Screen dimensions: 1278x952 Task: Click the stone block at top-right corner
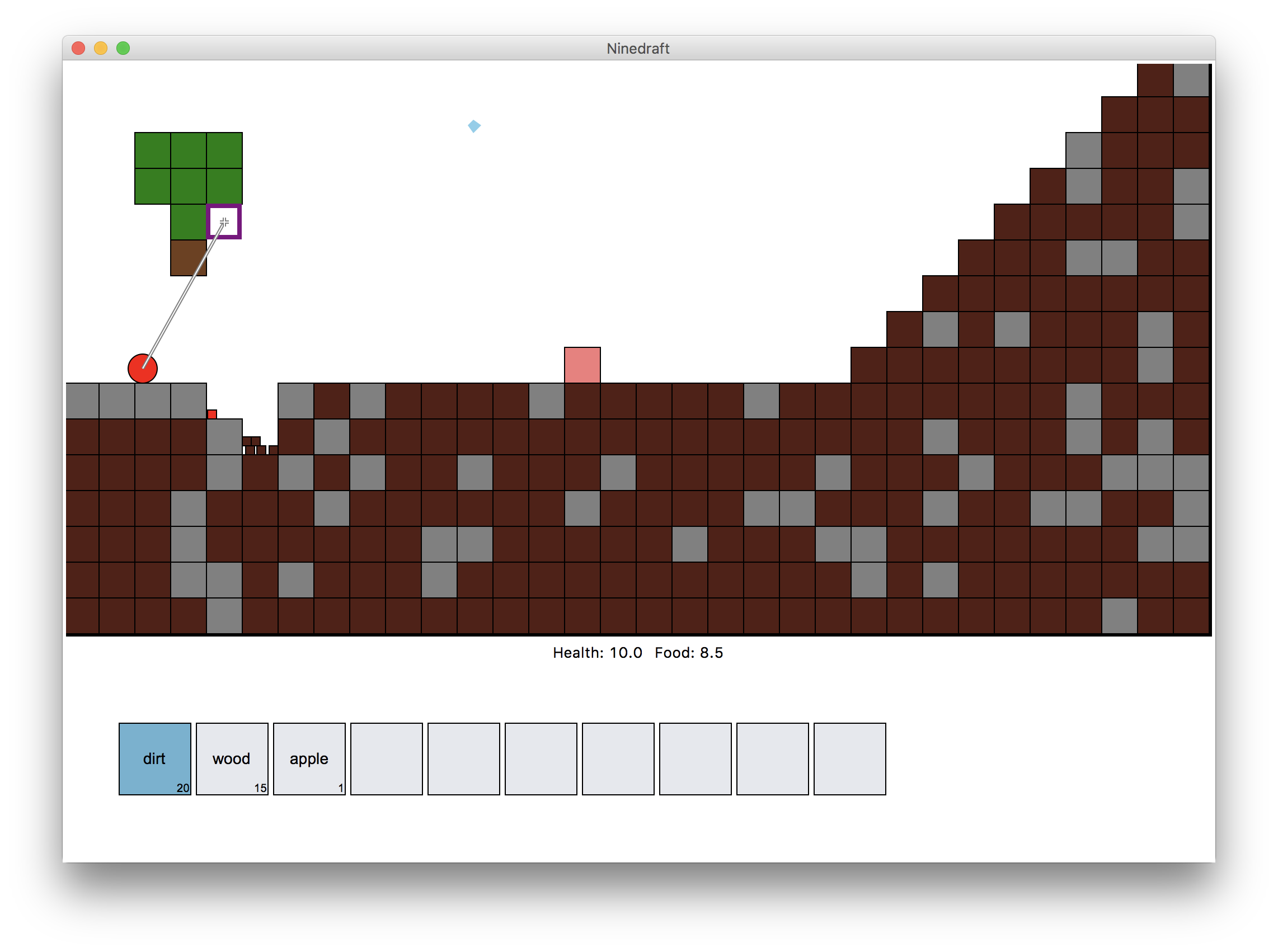[x=1191, y=80]
